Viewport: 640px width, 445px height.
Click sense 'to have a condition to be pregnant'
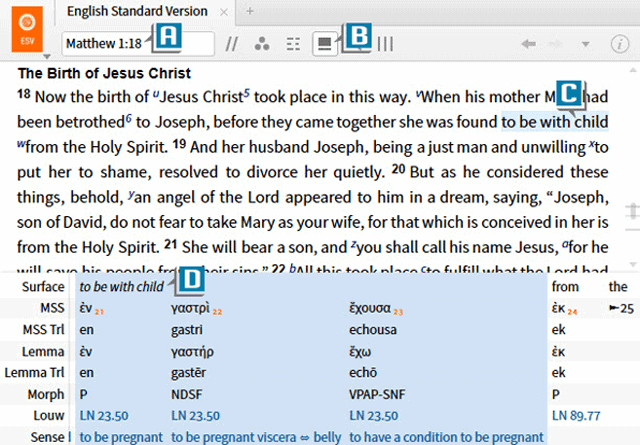pos(447,437)
